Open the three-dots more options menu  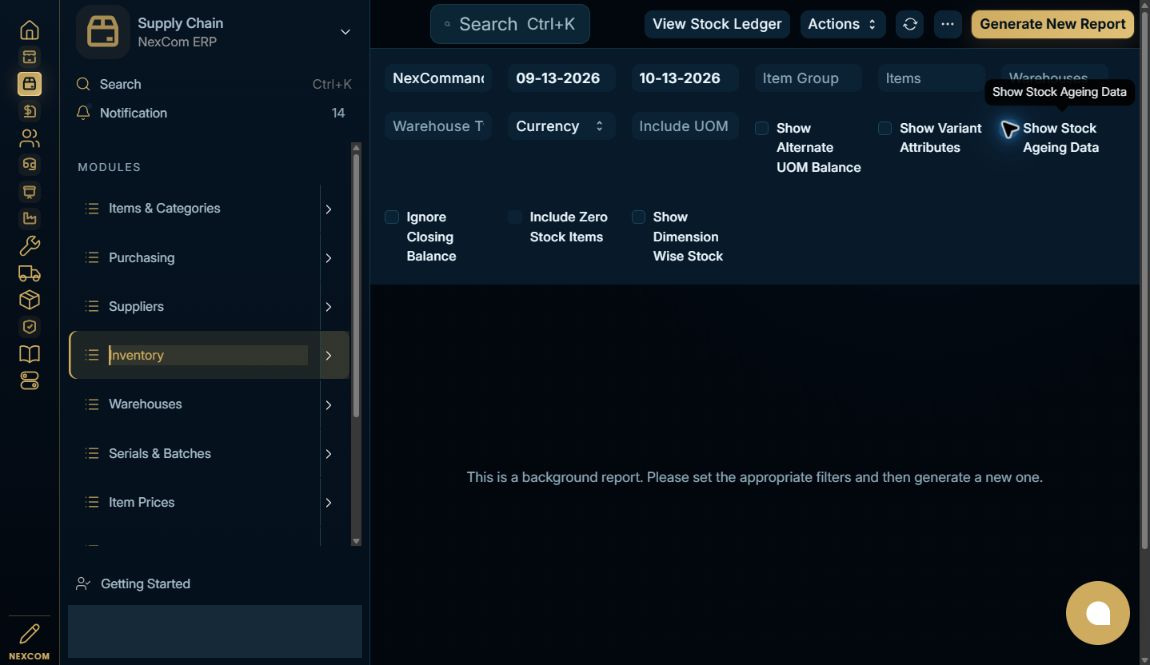948,24
